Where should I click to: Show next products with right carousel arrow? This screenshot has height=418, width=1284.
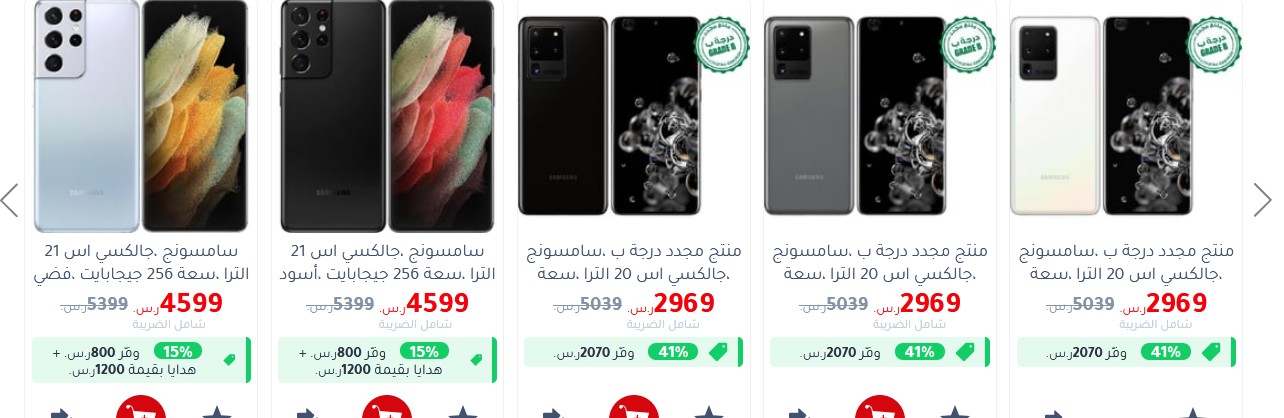pyautogui.click(x=1262, y=200)
